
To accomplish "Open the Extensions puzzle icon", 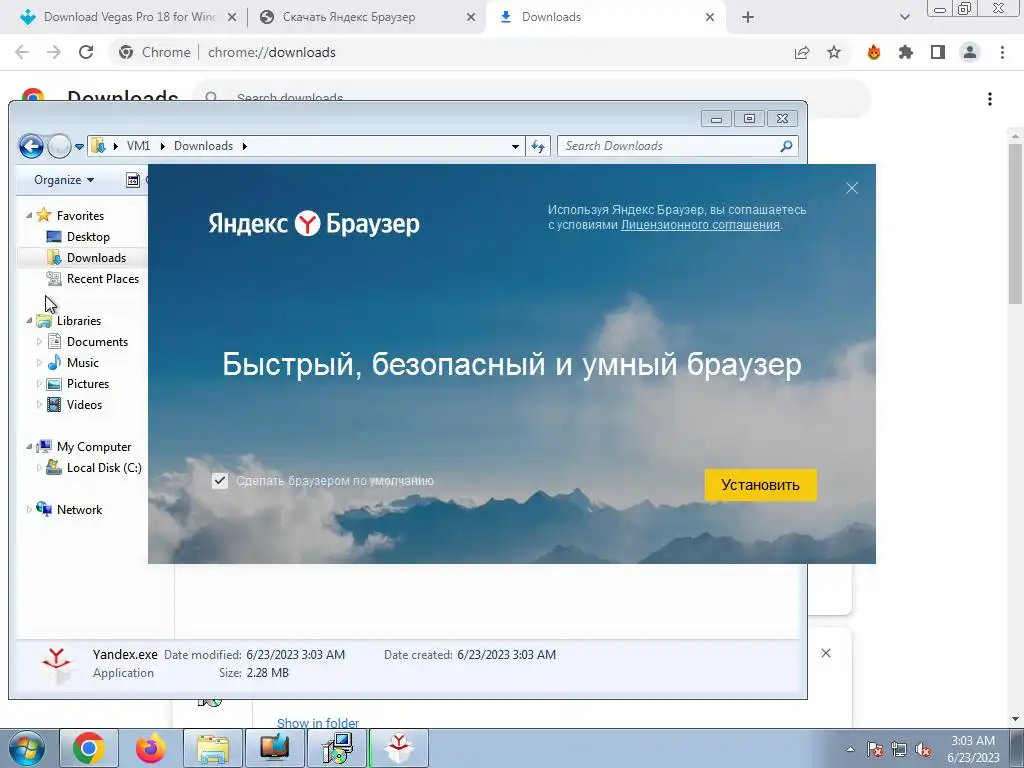I will point(906,52).
